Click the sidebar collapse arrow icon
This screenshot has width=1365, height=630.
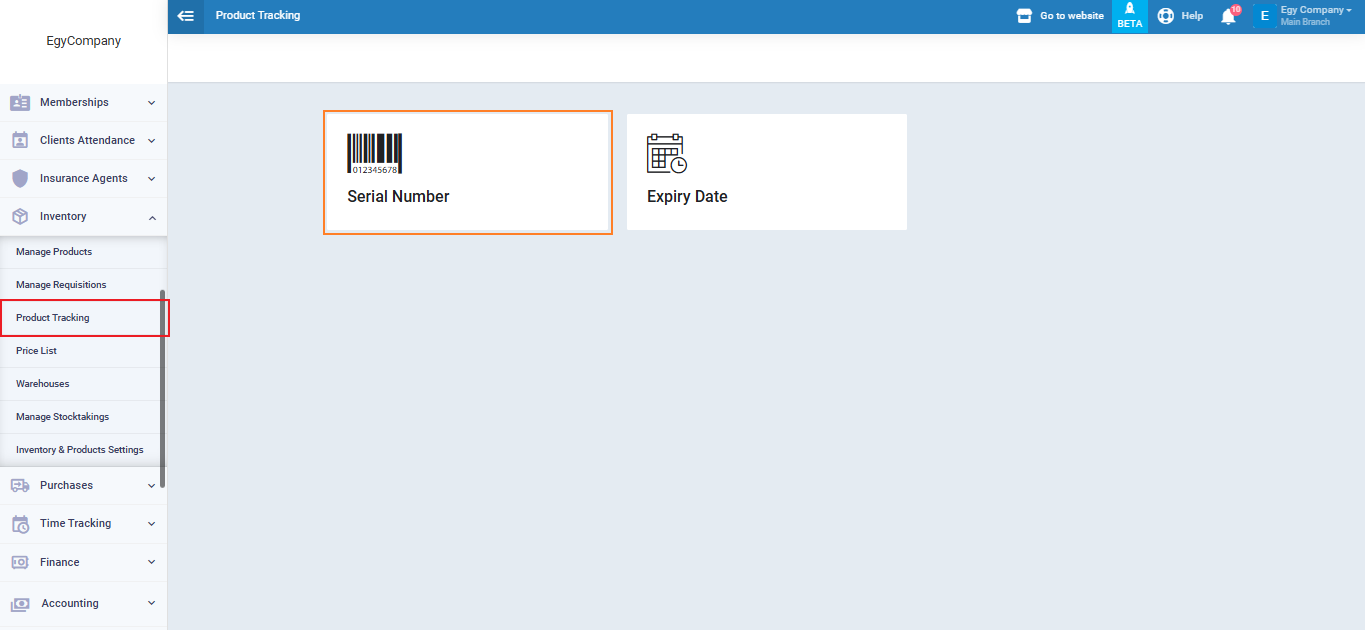coord(185,16)
